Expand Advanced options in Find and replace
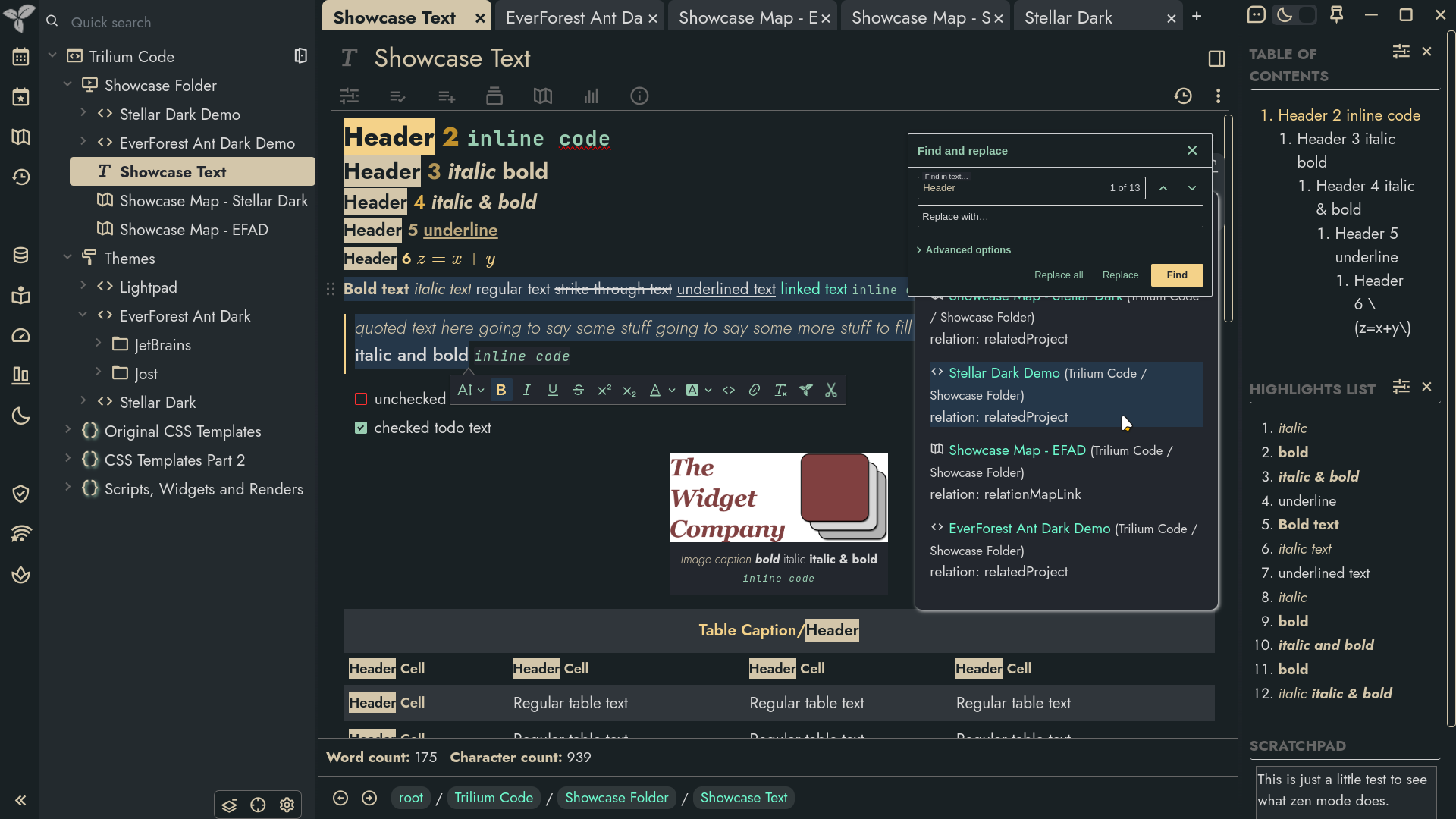Screen dimensions: 1456x819 click(x=964, y=250)
